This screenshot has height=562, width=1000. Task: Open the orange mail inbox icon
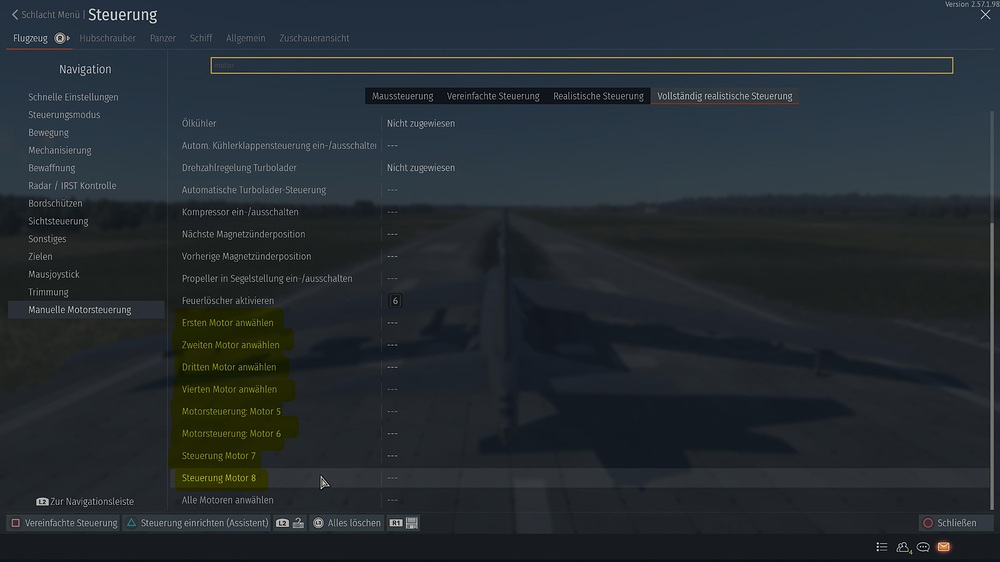[x=943, y=547]
